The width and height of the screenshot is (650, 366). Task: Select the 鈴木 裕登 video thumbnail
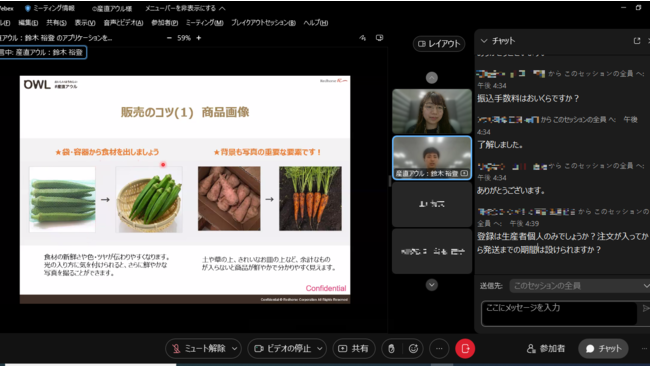click(432, 158)
